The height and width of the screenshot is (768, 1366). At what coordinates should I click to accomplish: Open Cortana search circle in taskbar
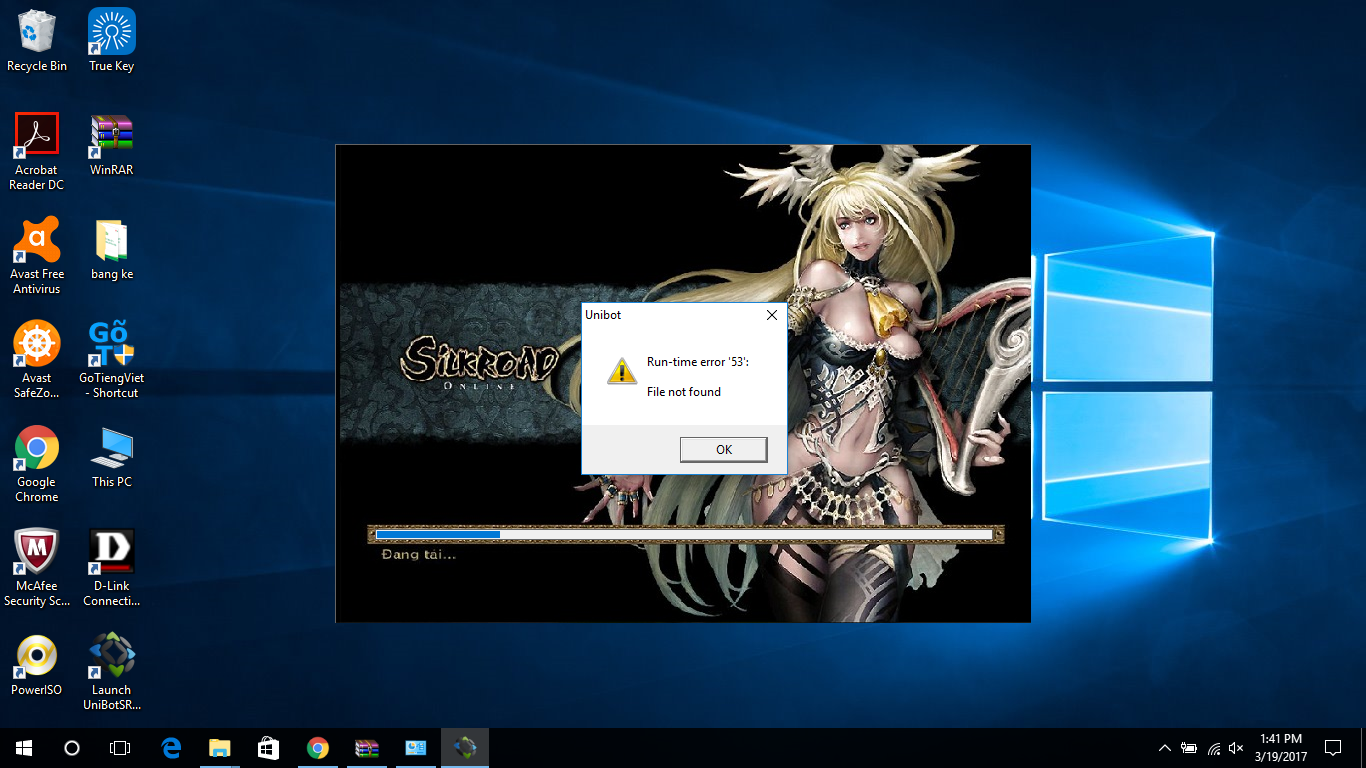72,748
